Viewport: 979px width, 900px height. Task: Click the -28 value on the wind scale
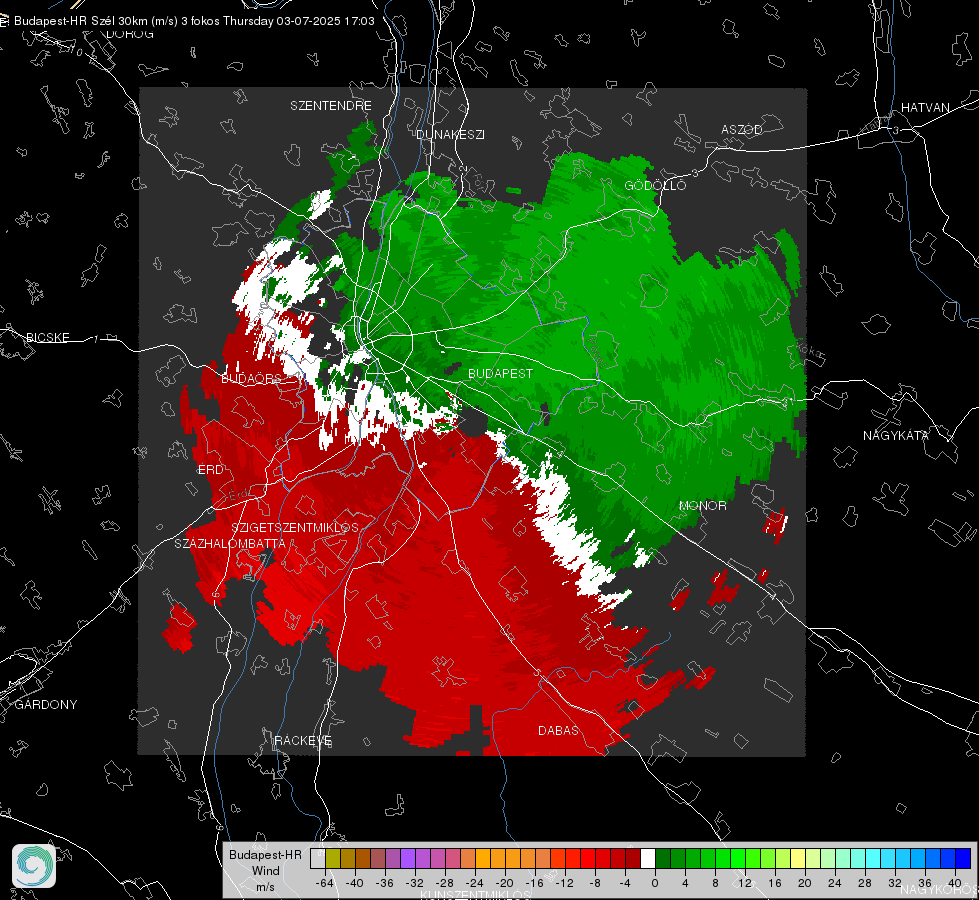click(x=445, y=883)
